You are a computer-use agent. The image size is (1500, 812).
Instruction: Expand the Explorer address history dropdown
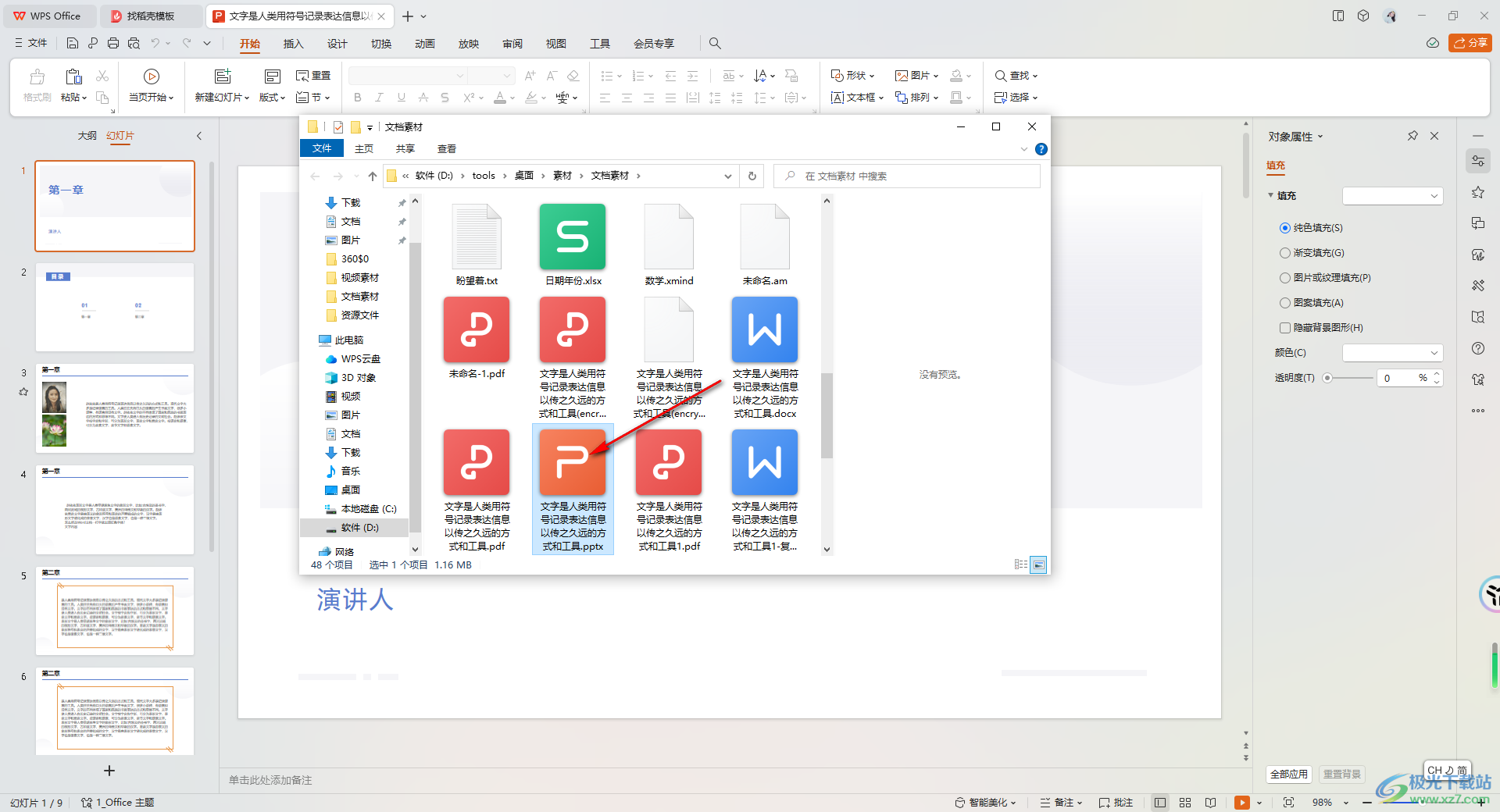727,176
